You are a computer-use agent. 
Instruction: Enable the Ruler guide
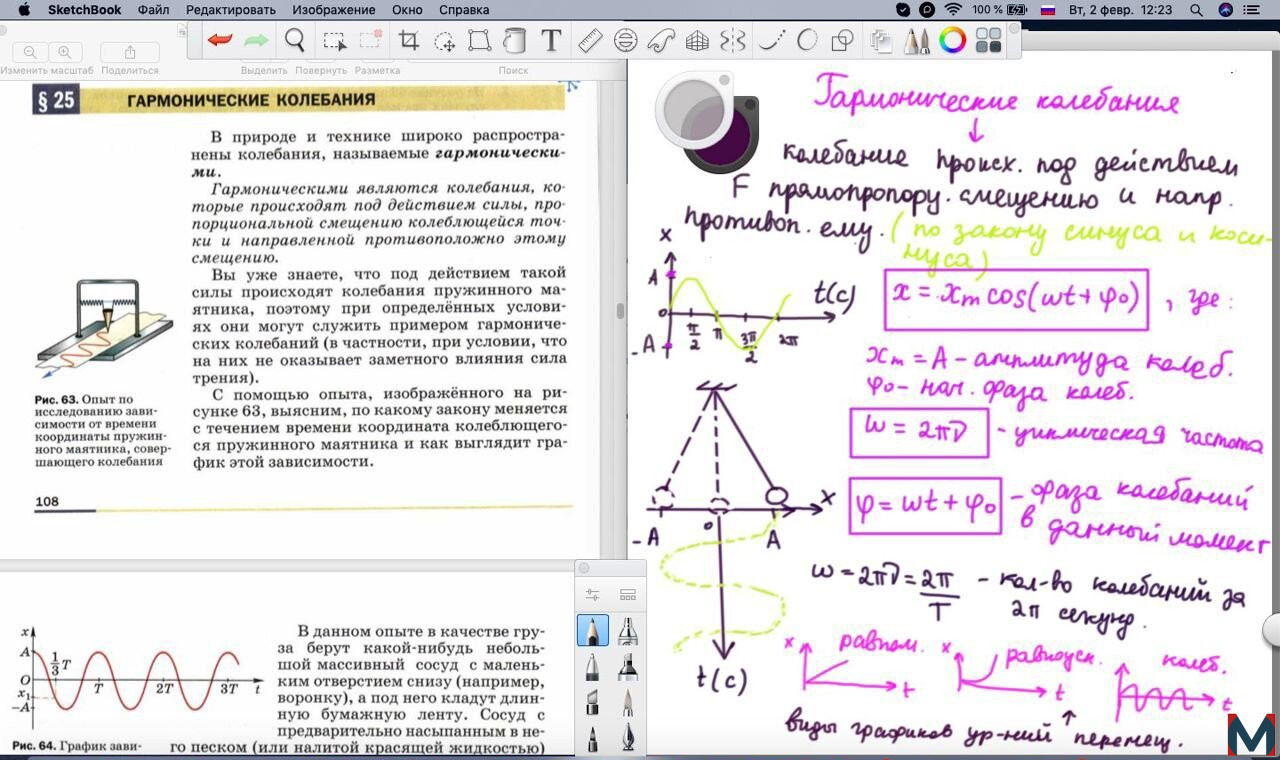point(590,40)
